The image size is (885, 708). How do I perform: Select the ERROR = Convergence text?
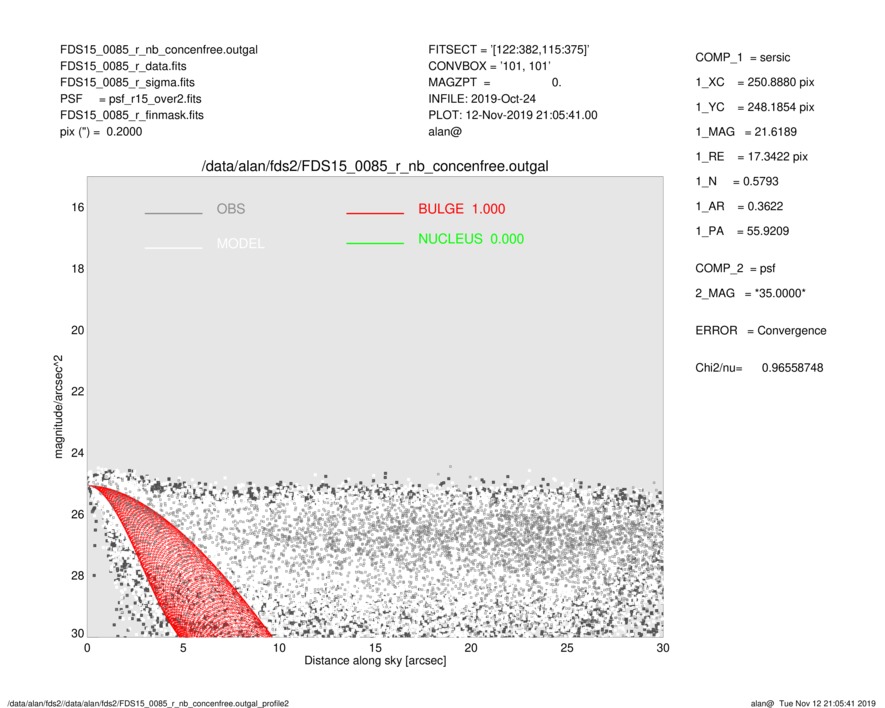click(x=760, y=331)
